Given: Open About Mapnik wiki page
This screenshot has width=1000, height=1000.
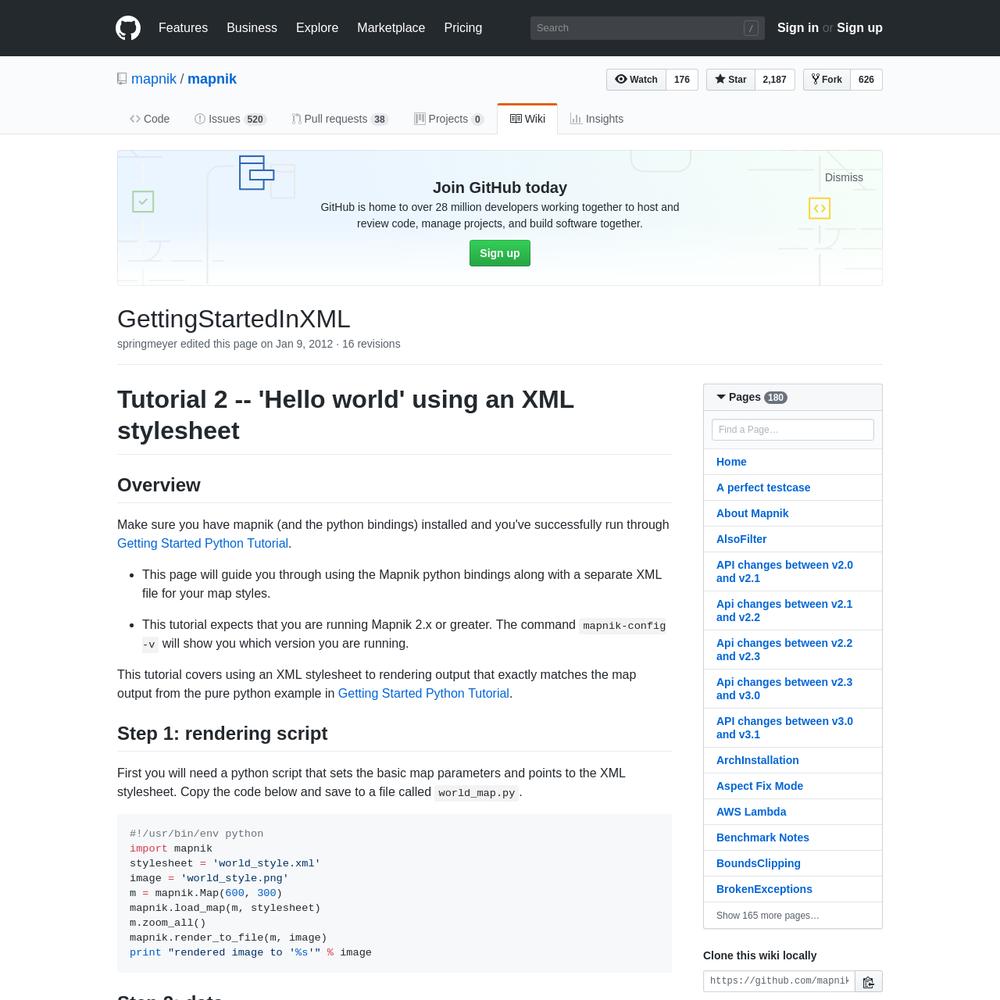Looking at the screenshot, I should pos(753,513).
